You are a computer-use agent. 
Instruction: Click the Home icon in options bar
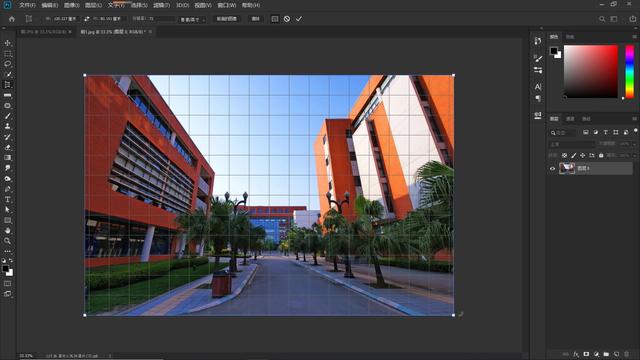[x=12, y=19]
